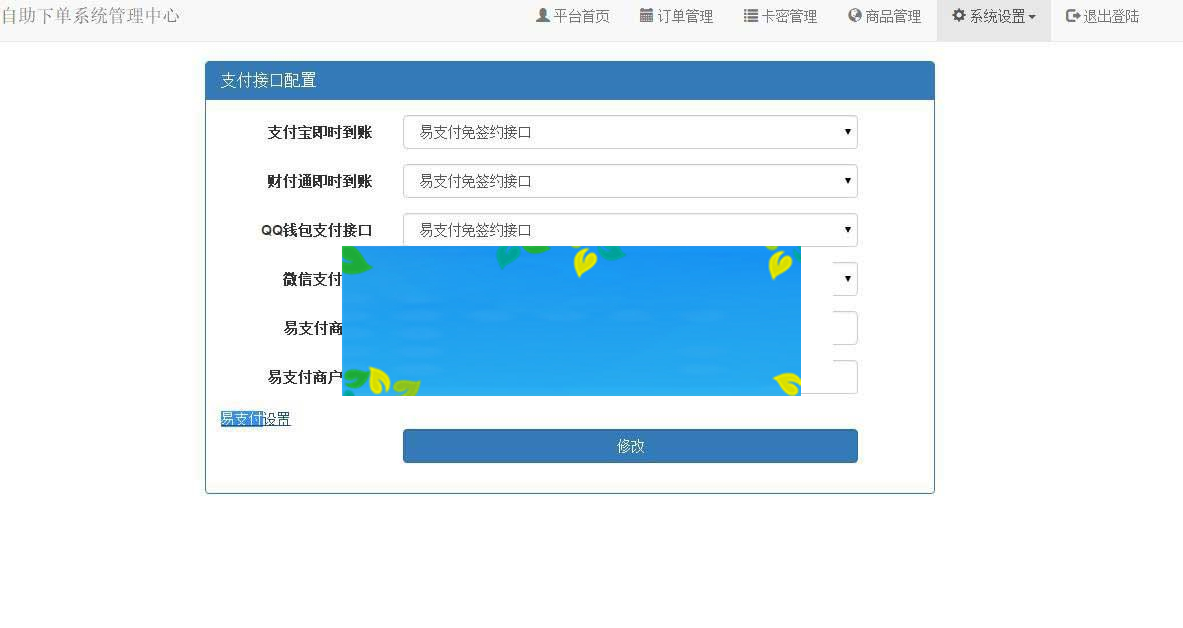Expand the 系统设置 menu

click(x=996, y=15)
